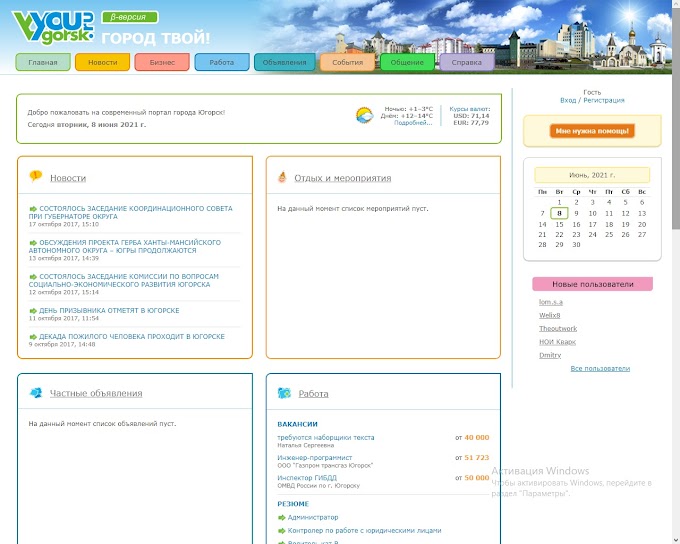Click the РЕЗЮМЕ subheading

[293, 504]
